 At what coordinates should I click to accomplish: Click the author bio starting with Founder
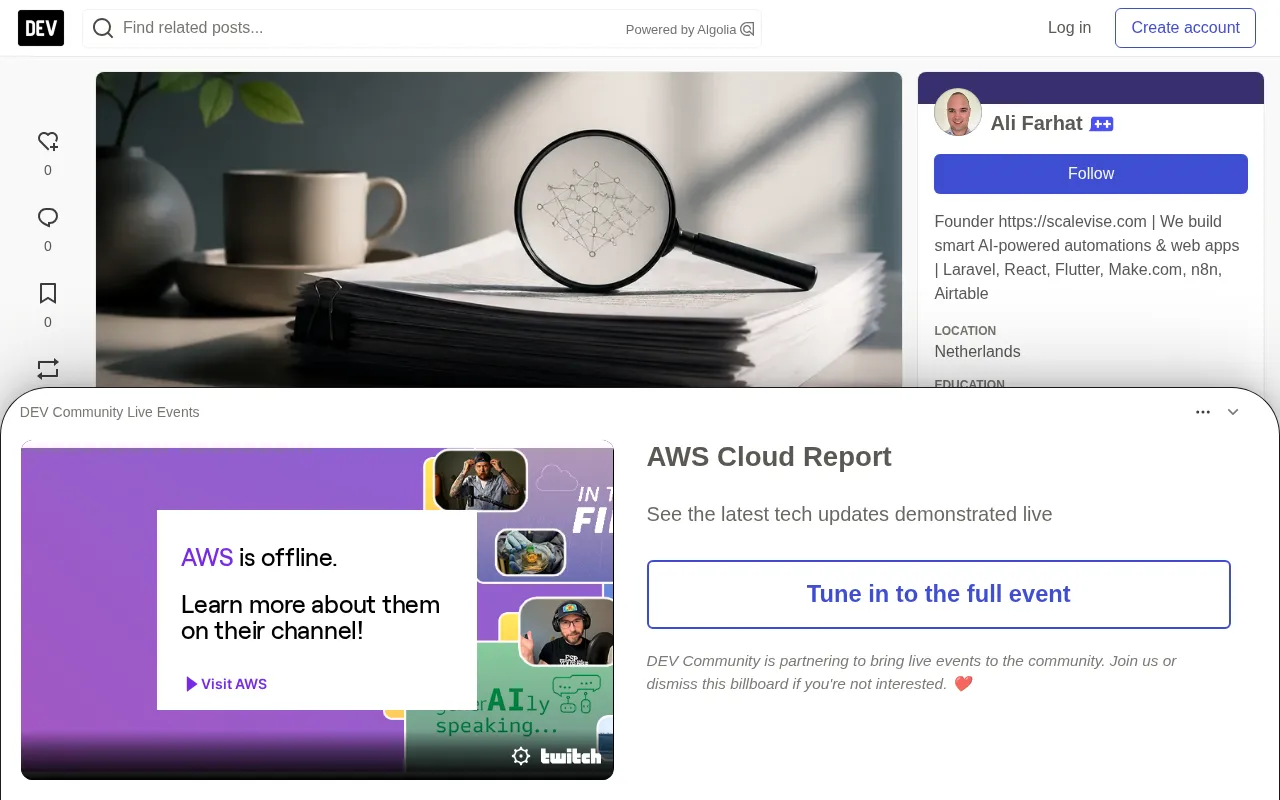1087,257
